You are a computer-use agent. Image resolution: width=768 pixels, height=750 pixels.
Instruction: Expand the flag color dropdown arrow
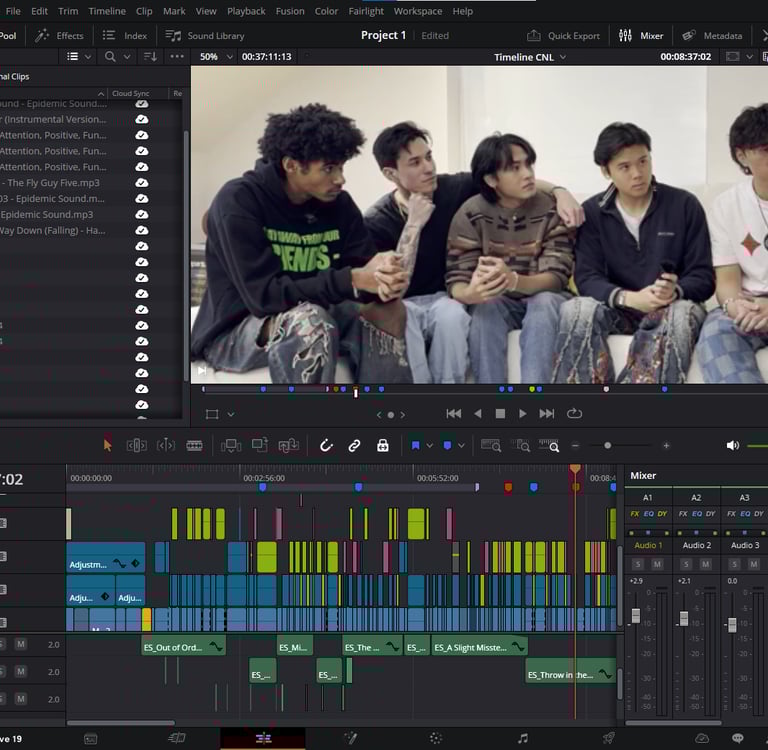pos(429,445)
